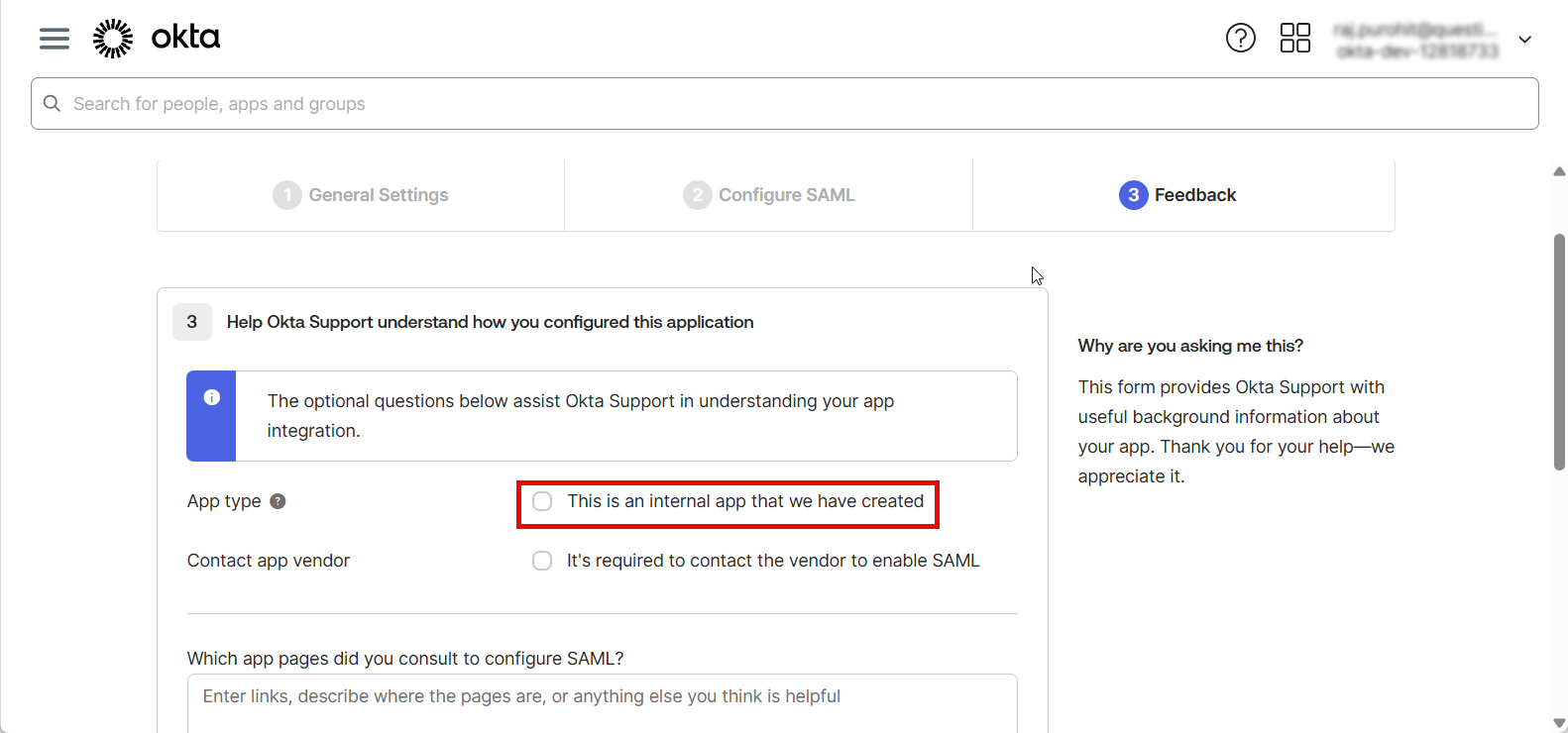The image size is (1568, 733).
Task: Click the Okta sunburst logo
Action: [113, 39]
